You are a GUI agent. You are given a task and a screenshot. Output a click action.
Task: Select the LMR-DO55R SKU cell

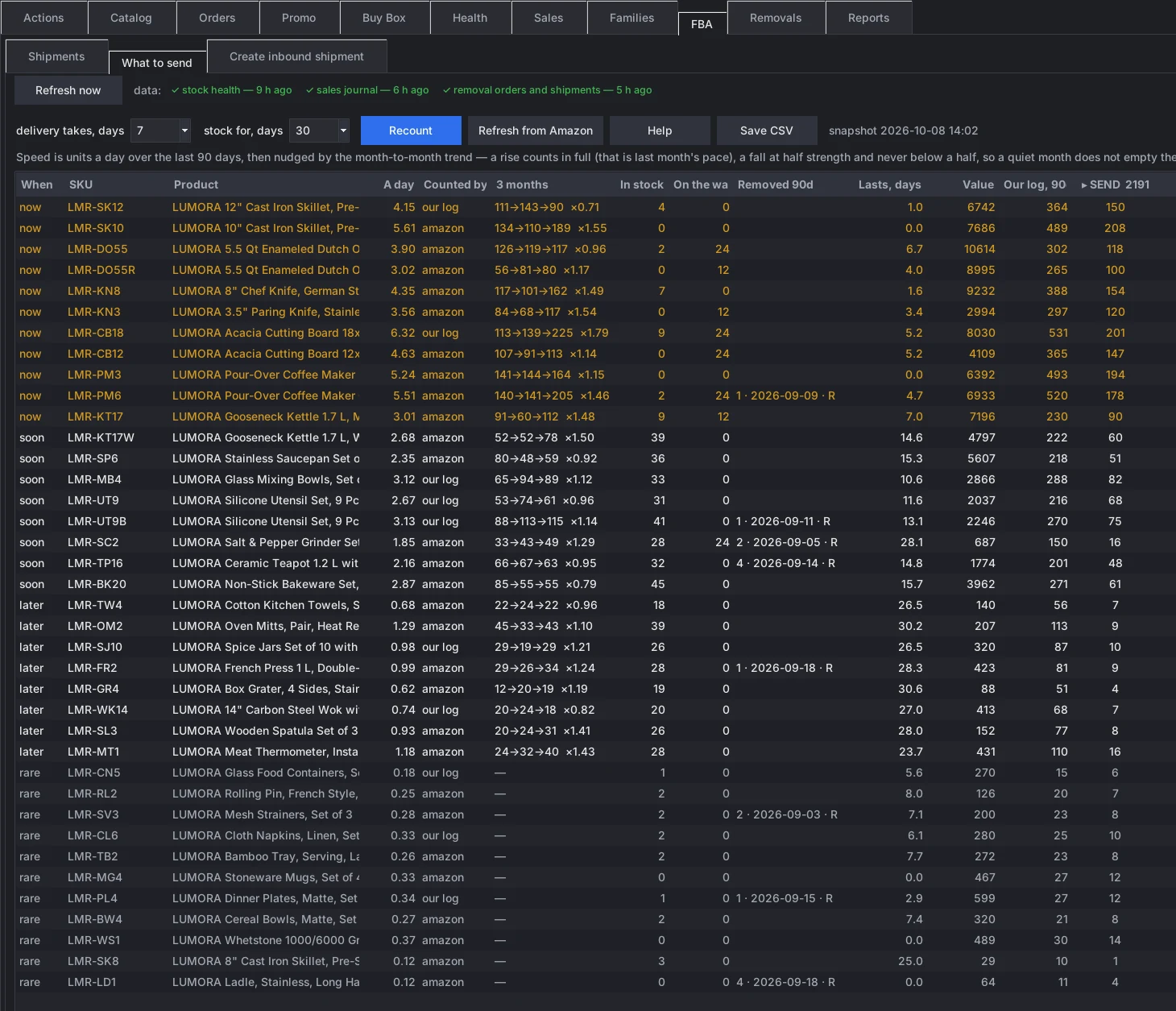[x=101, y=270]
